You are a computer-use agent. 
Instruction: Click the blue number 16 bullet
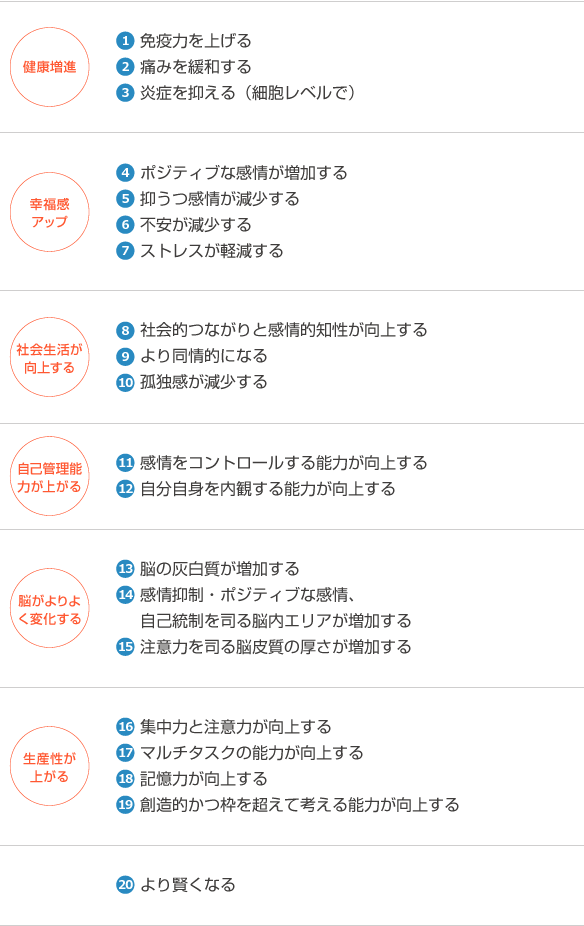(x=125, y=727)
